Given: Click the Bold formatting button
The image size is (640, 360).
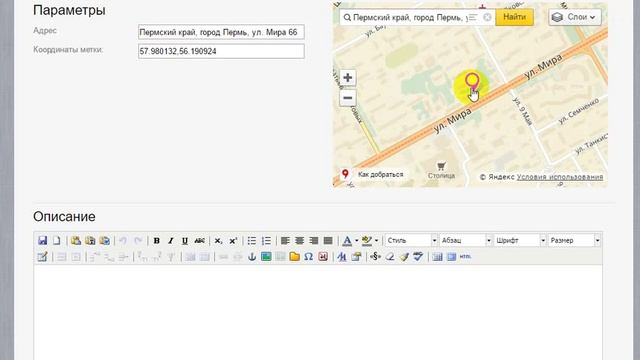Looking at the screenshot, I should [156, 241].
